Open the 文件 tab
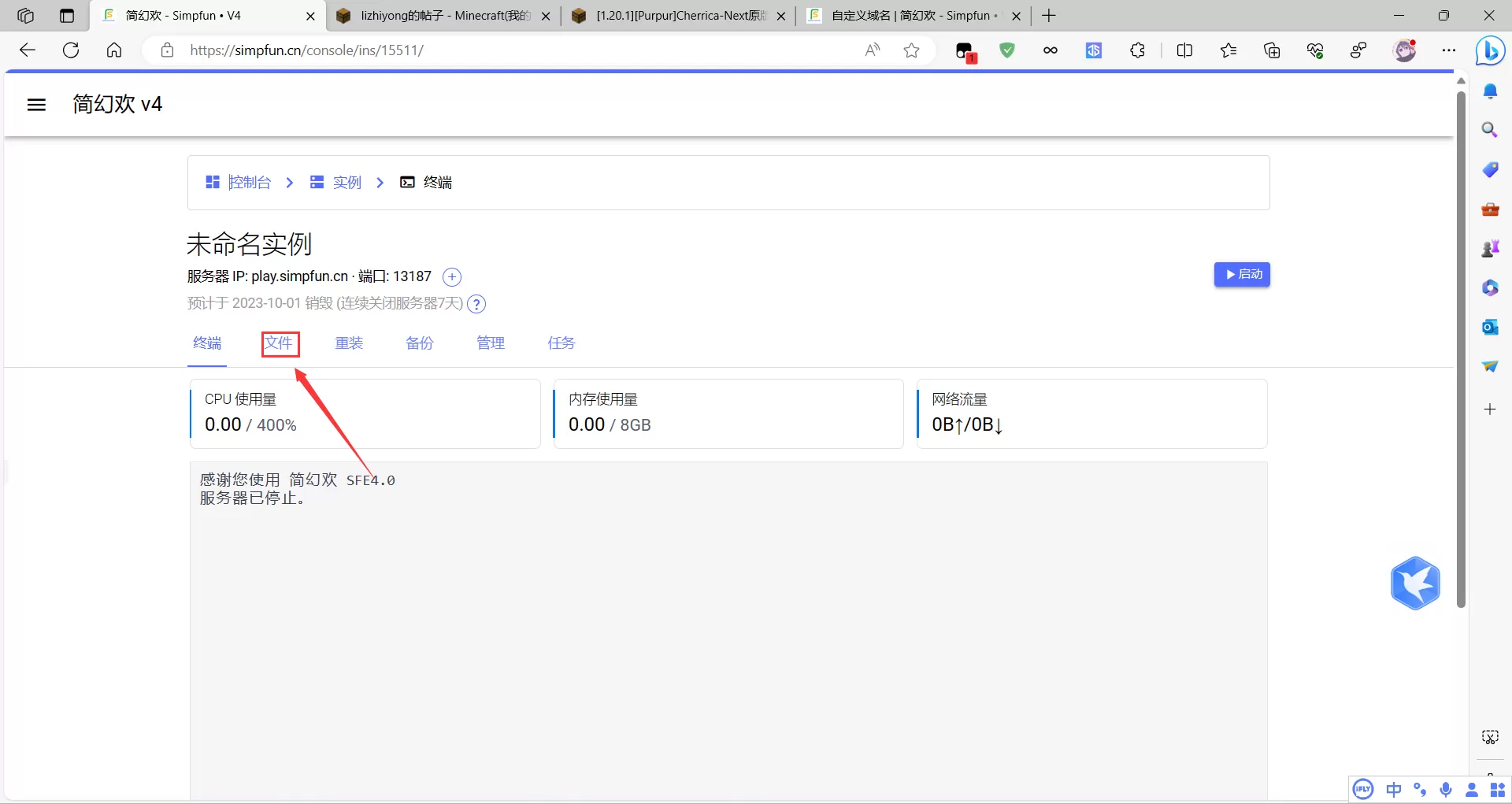 point(278,343)
